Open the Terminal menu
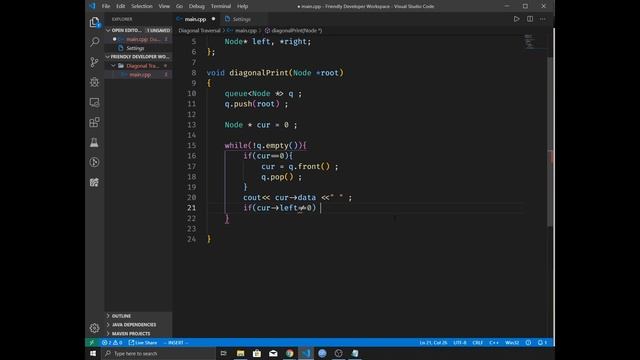Image resolution: width=640 pixels, height=360 pixels. tap(221, 6)
